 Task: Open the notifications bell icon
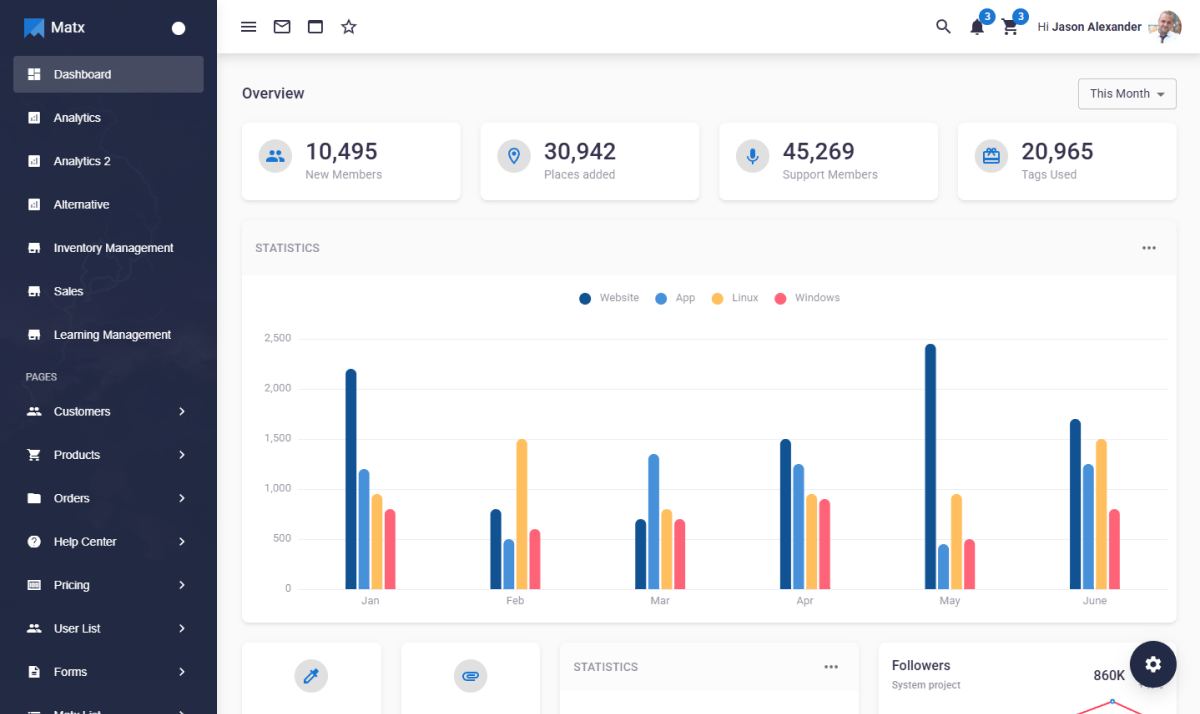(x=977, y=27)
